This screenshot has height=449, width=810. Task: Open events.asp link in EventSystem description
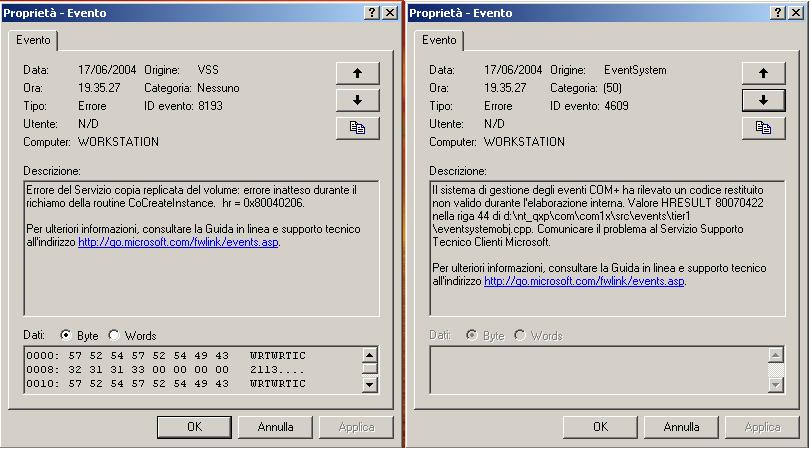584,281
